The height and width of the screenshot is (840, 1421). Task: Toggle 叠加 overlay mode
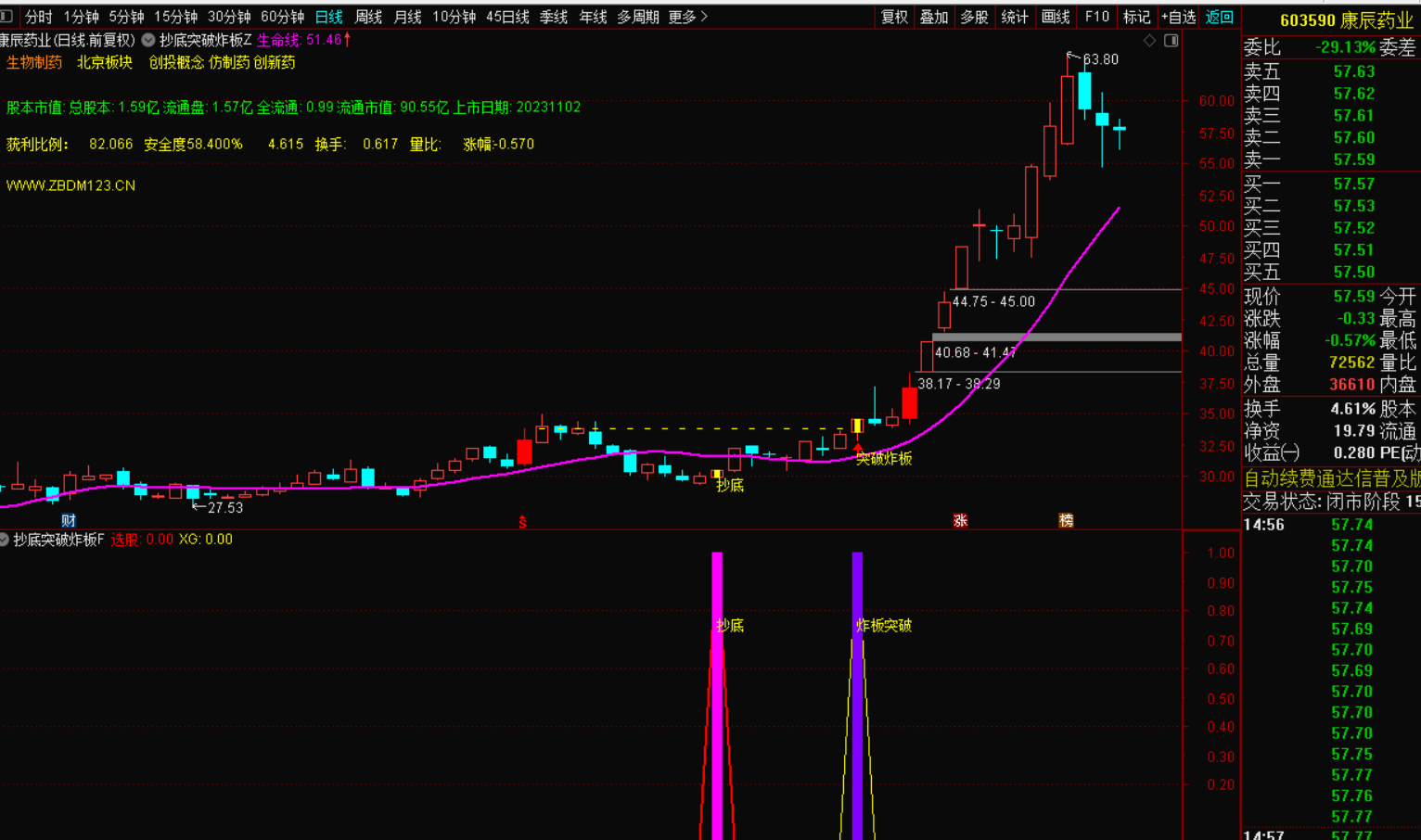(x=934, y=17)
